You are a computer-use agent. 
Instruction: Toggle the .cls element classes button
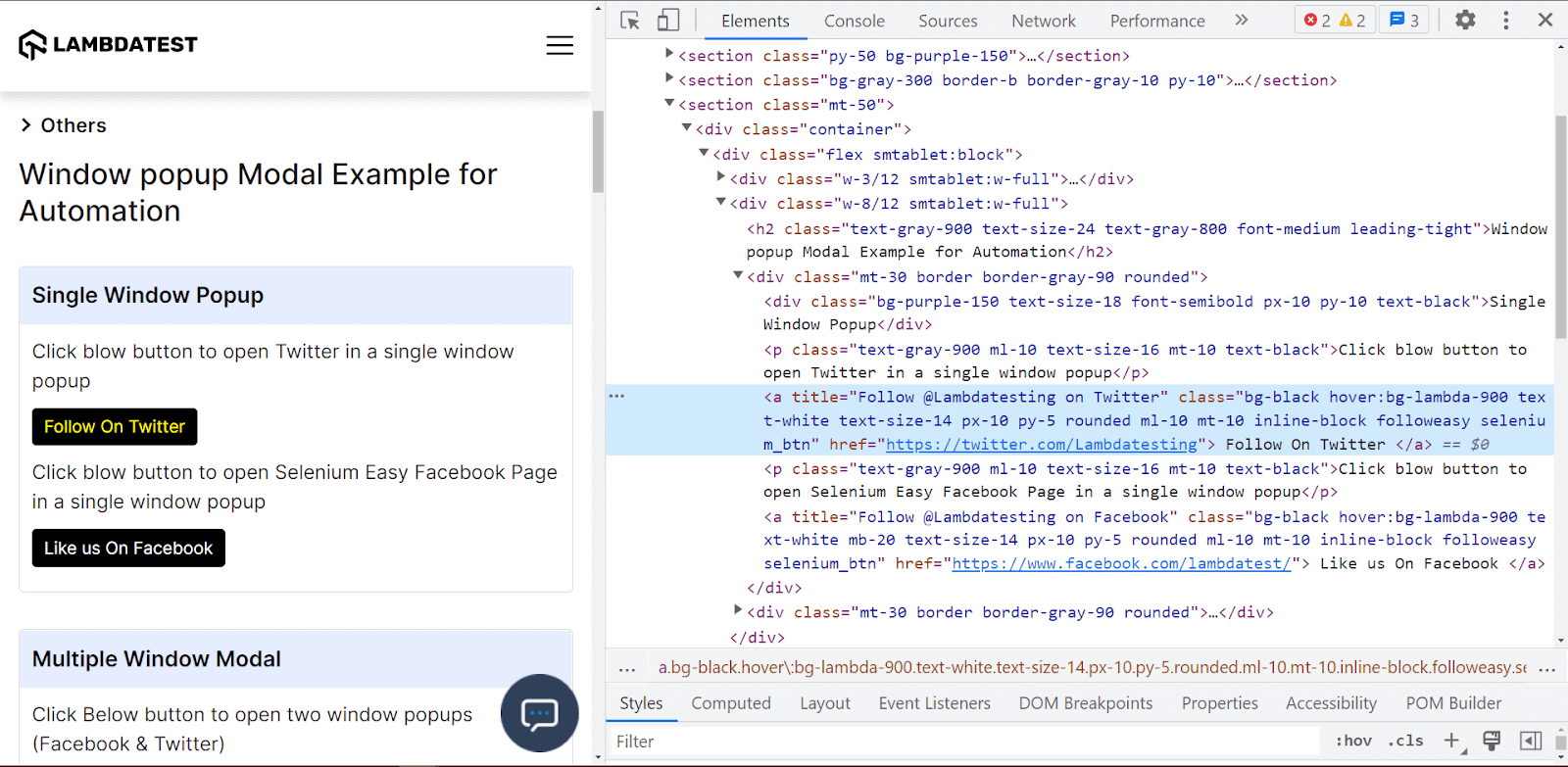(x=1405, y=741)
